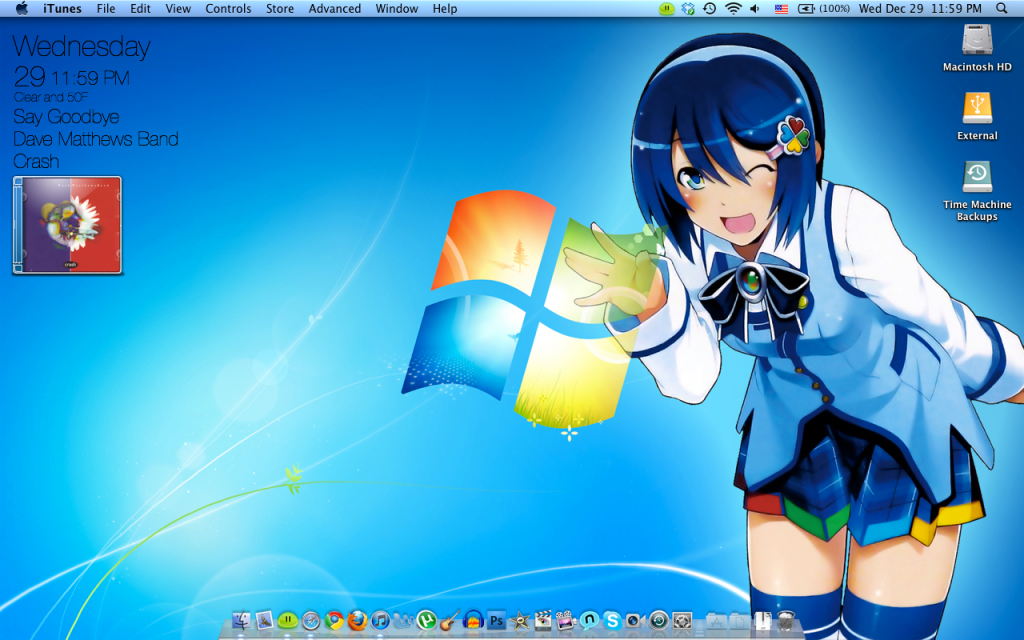
Task: Launch uTorrent from the Dock
Action: coord(426,620)
